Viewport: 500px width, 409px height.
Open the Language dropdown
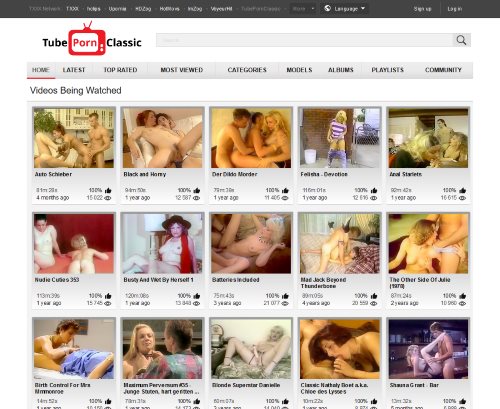(x=345, y=9)
